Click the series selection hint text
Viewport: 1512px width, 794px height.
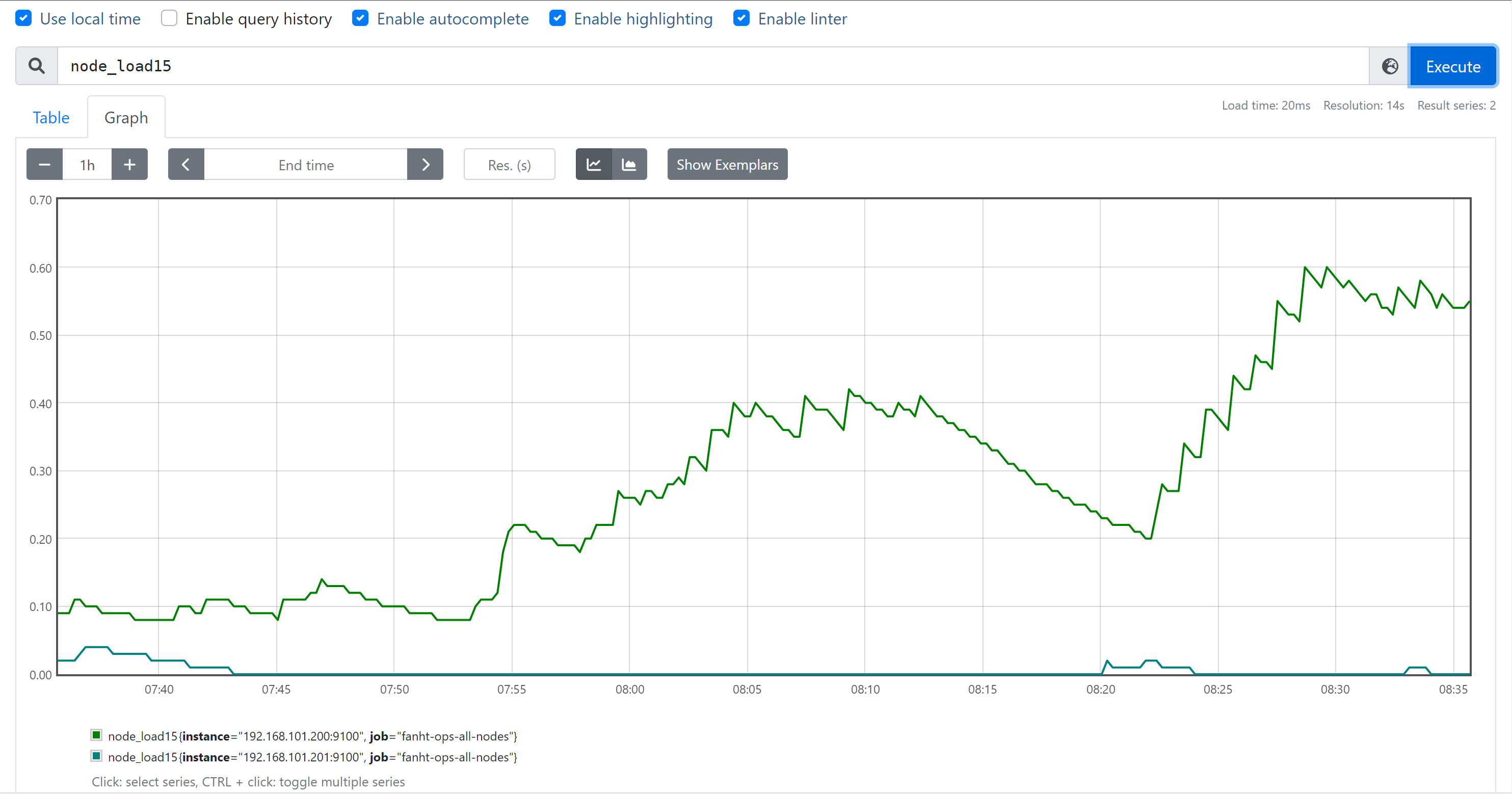(248, 782)
